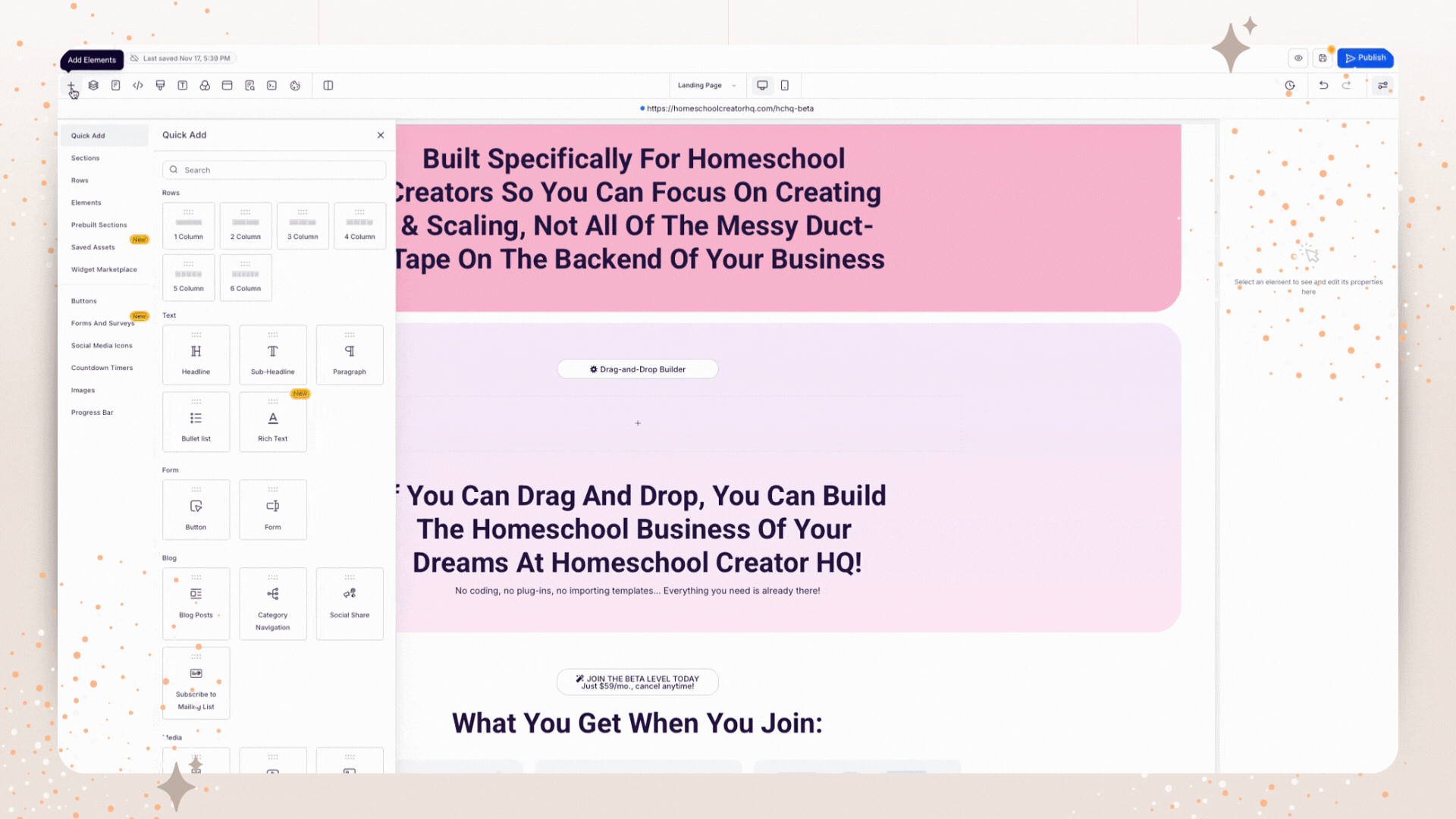
Task: Click the save floppy disk icon
Action: tap(1323, 58)
